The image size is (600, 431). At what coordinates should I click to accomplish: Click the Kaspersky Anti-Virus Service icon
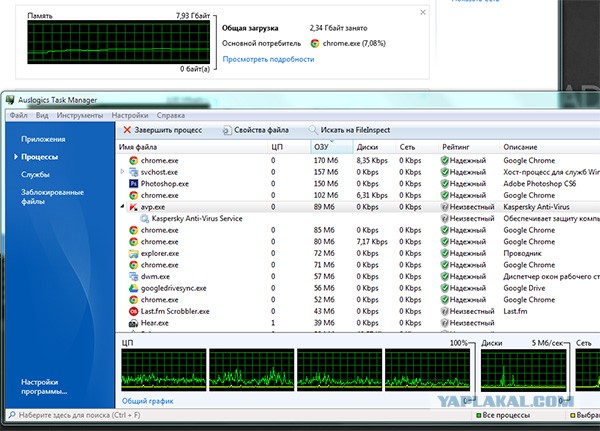(x=144, y=219)
